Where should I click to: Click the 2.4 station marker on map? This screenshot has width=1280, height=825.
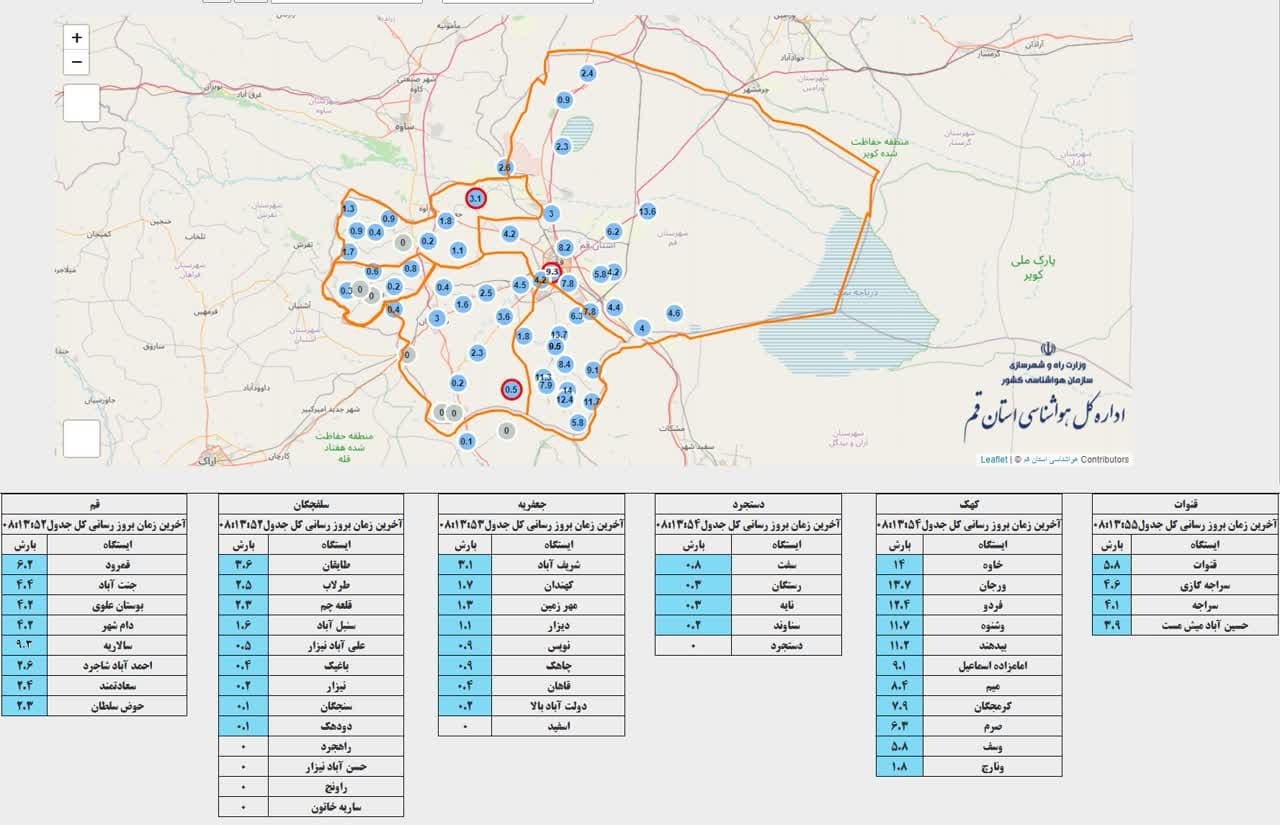pos(588,74)
